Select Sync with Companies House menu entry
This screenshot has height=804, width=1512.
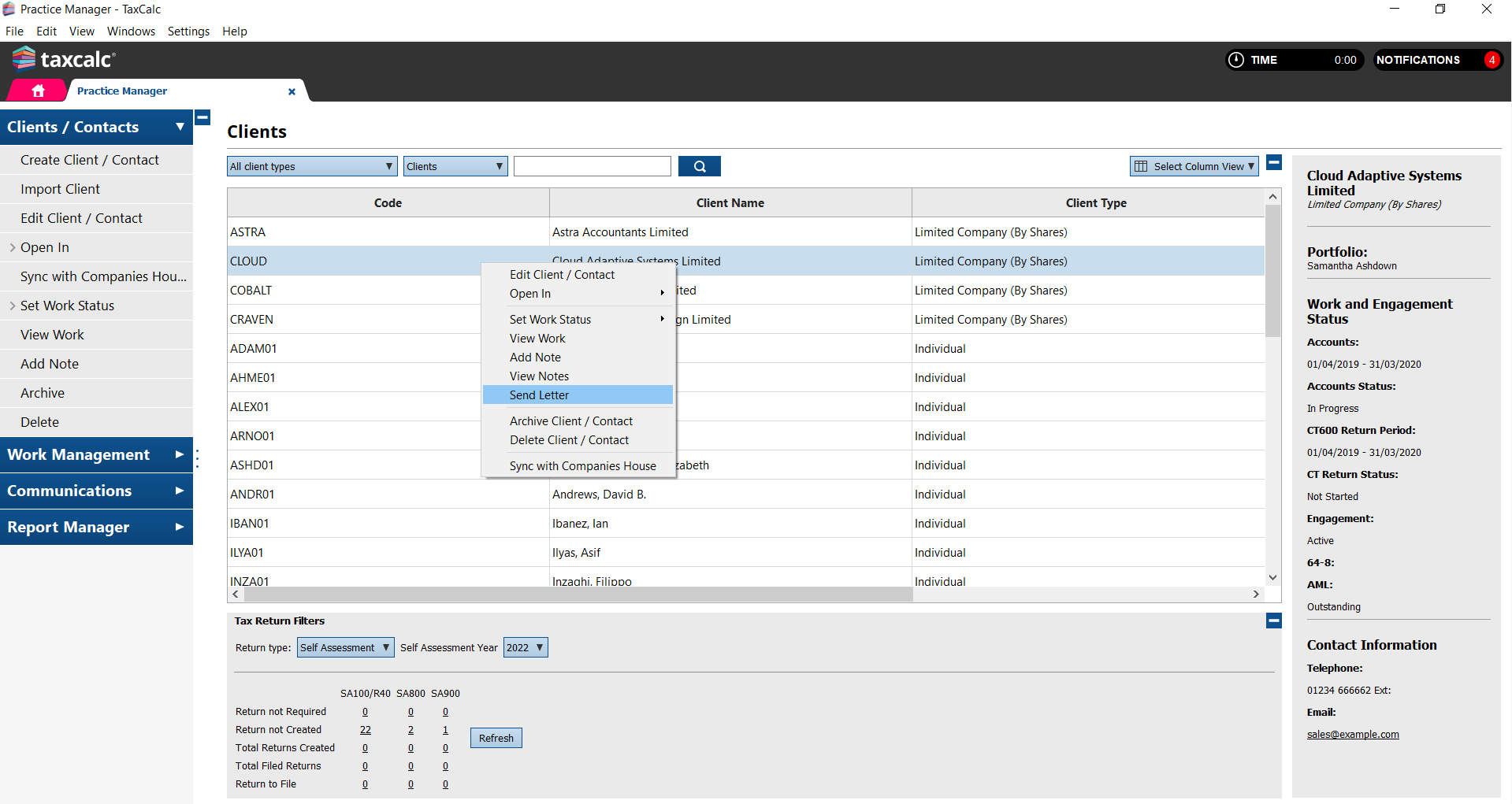pyautogui.click(x=582, y=466)
